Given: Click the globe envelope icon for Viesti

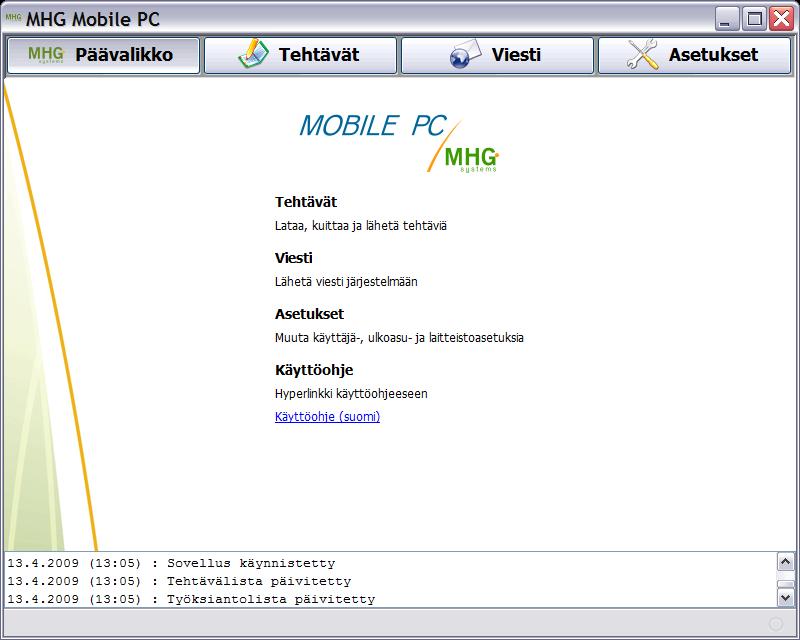Looking at the screenshot, I should coord(465,54).
